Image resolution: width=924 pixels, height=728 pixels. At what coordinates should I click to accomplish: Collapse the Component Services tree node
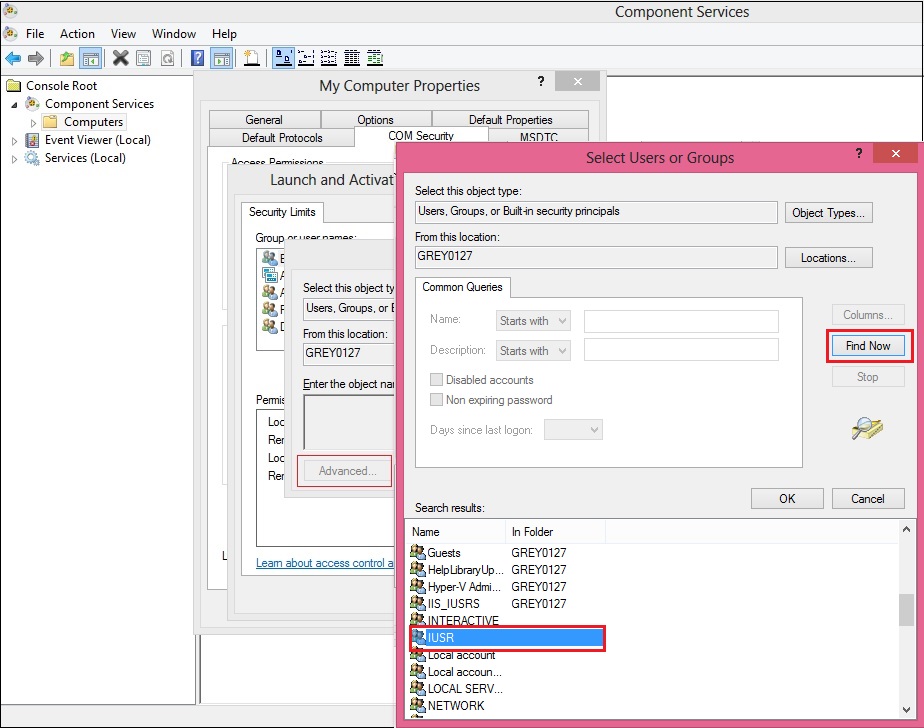(x=14, y=105)
